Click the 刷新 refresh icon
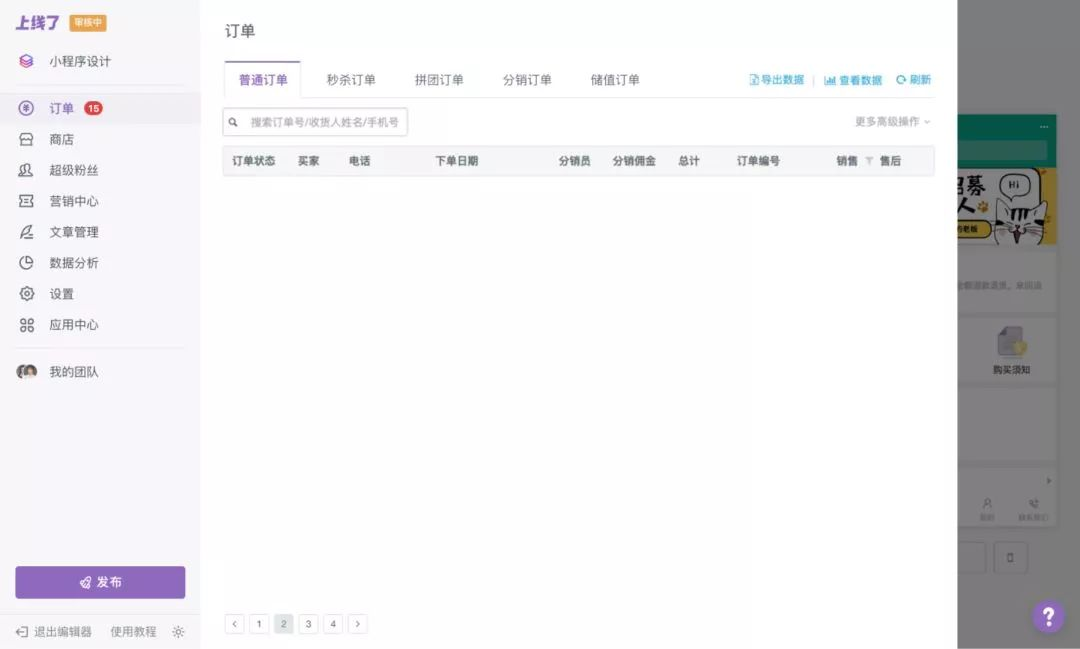 tap(900, 80)
